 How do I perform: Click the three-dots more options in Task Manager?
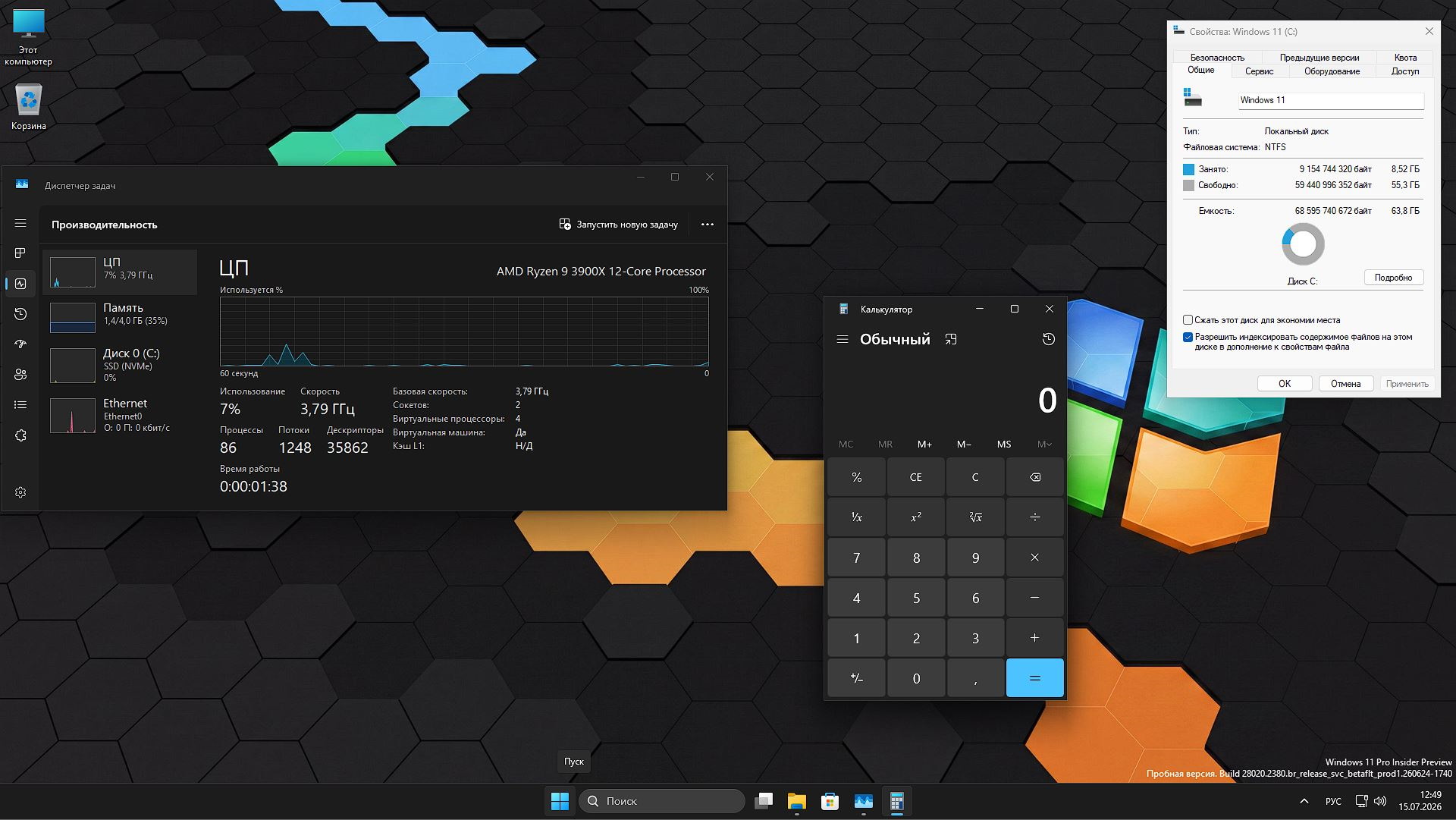tap(707, 225)
